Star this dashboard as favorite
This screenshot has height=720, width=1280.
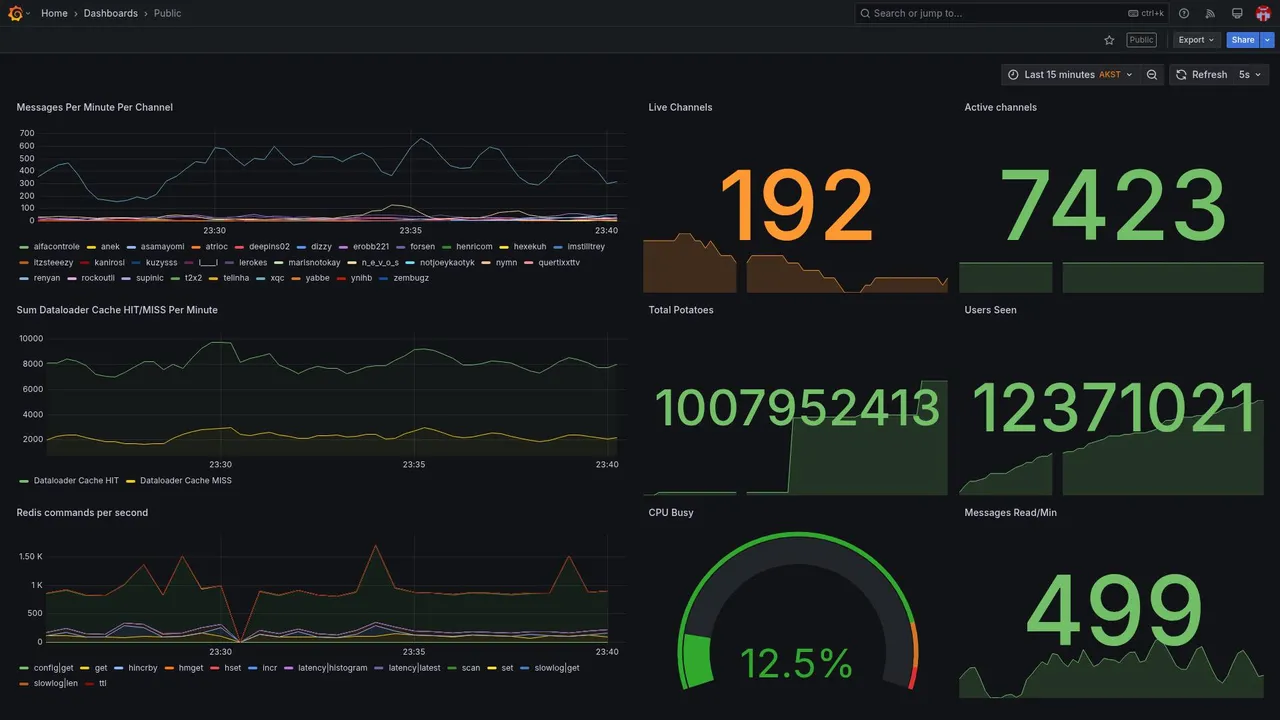point(1109,40)
